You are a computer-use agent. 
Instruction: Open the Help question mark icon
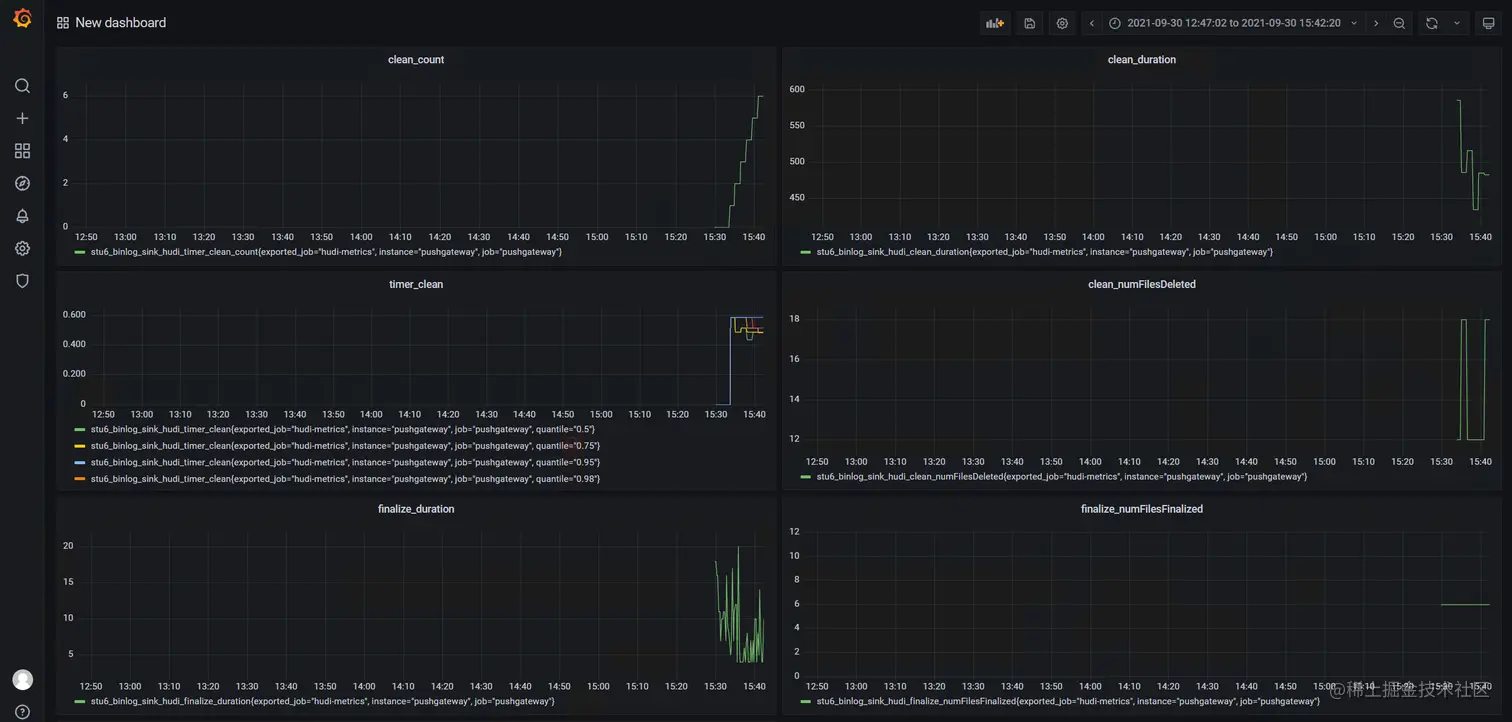pyautogui.click(x=22, y=712)
